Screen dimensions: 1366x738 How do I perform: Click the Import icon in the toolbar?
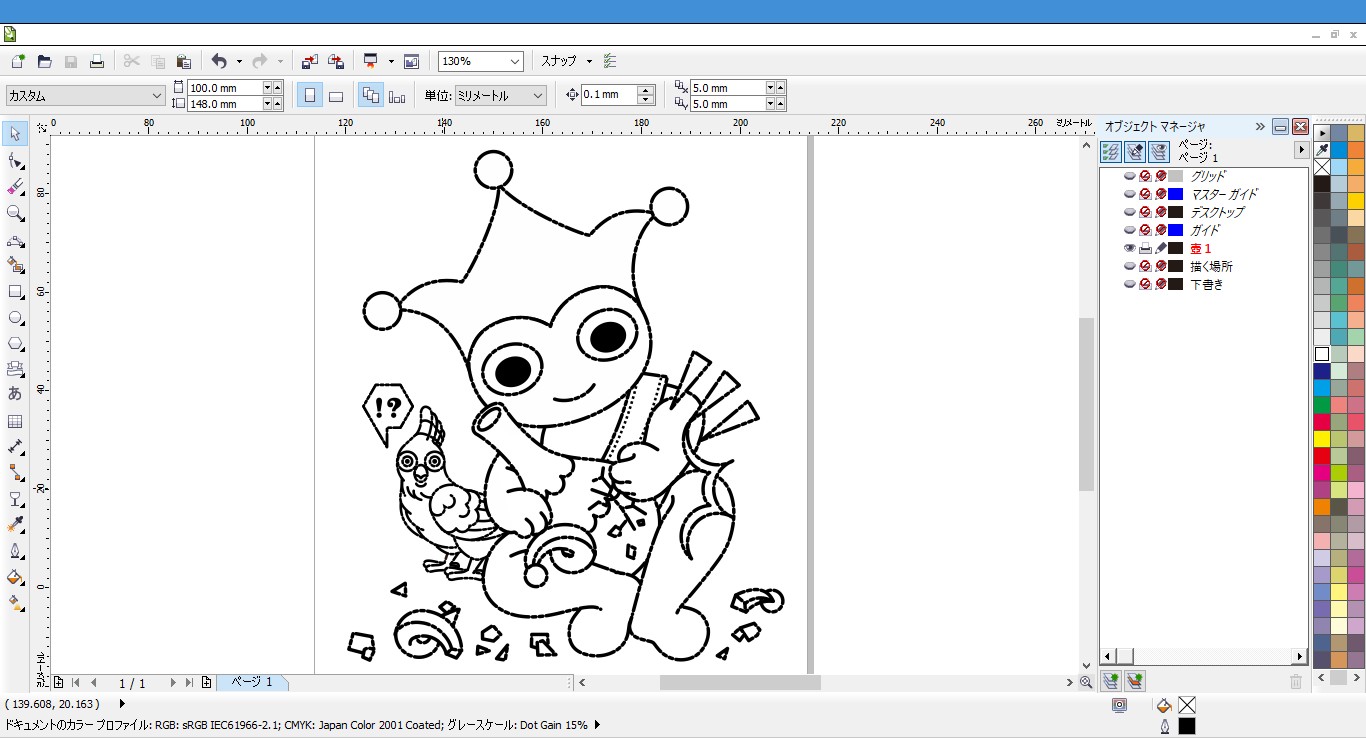[310, 61]
